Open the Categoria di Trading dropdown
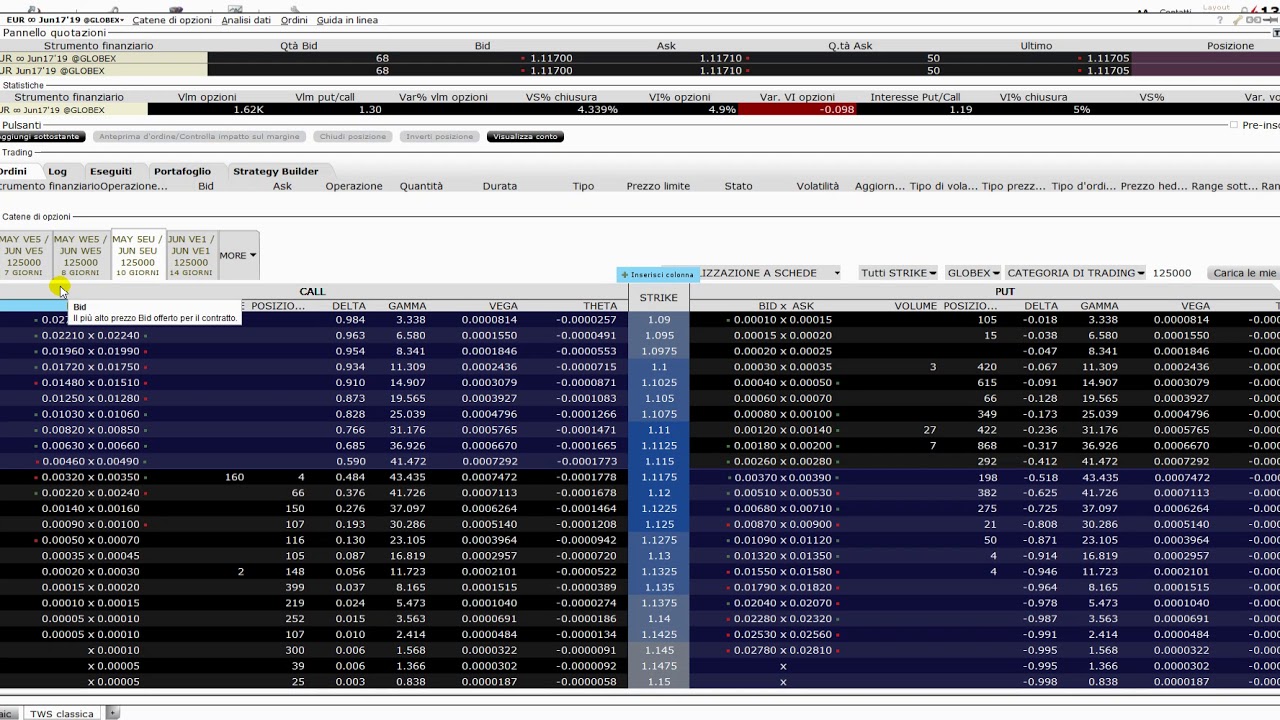This screenshot has height=720, width=1280. tap(1077, 273)
